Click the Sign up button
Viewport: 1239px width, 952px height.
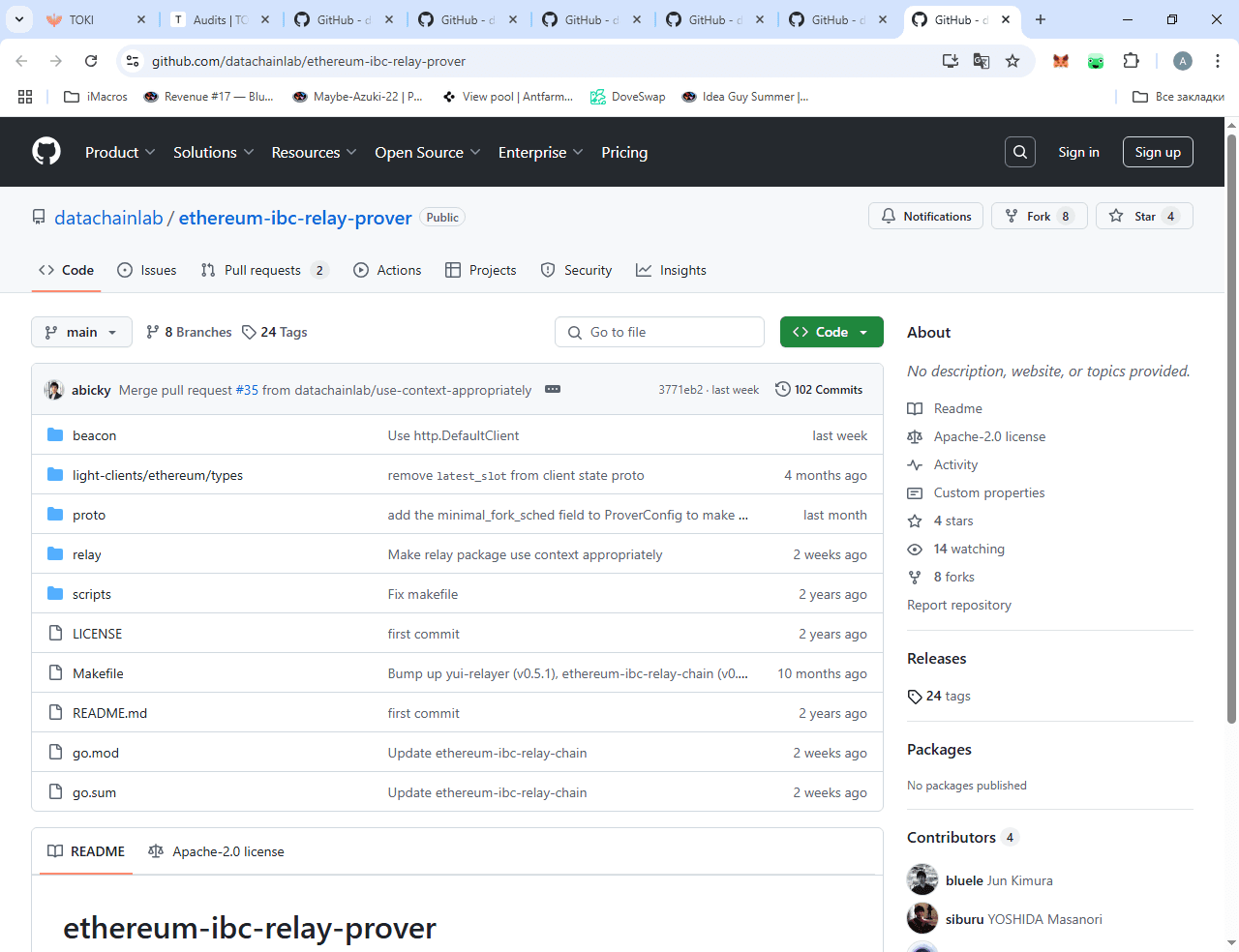coord(1158,152)
